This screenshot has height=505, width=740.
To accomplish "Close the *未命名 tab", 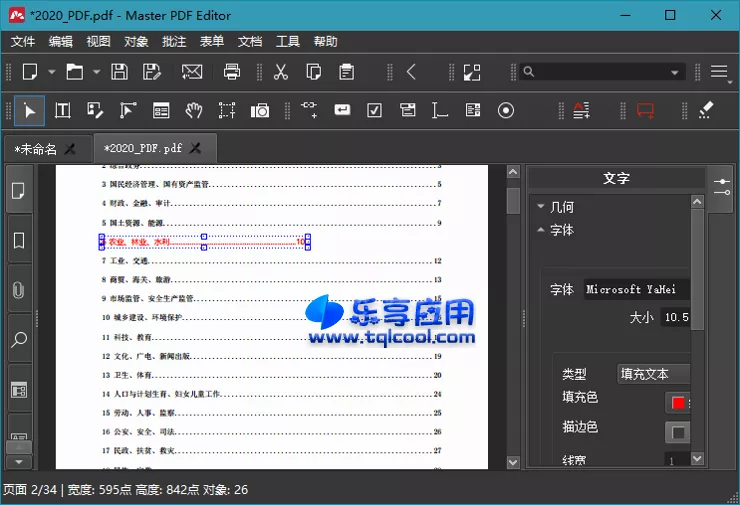I will [x=70, y=149].
